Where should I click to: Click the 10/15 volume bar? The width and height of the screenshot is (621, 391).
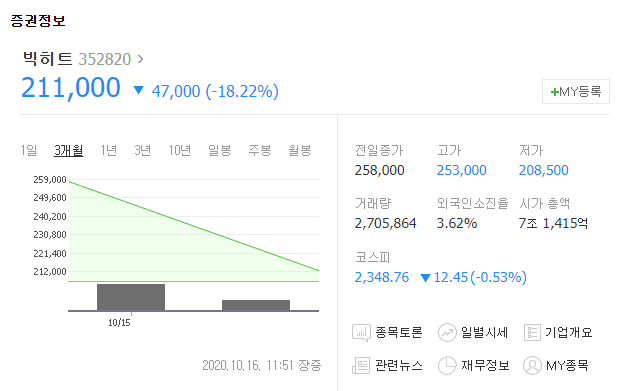(x=131, y=297)
